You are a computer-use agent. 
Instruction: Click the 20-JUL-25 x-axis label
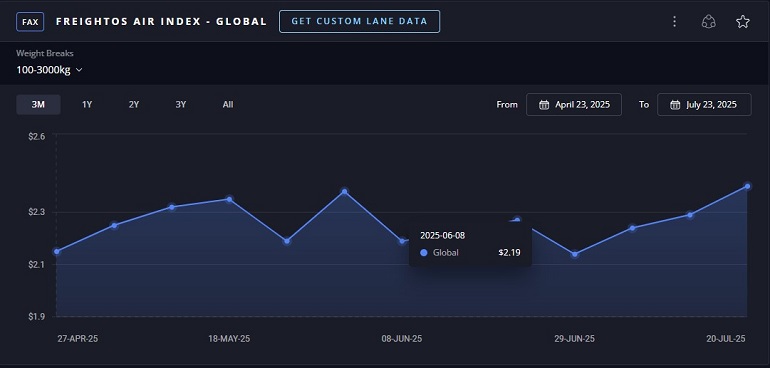click(x=726, y=339)
